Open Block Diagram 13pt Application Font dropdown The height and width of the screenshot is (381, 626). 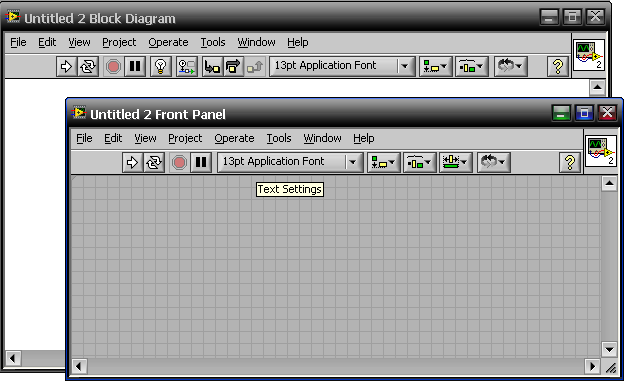pyautogui.click(x=342, y=66)
